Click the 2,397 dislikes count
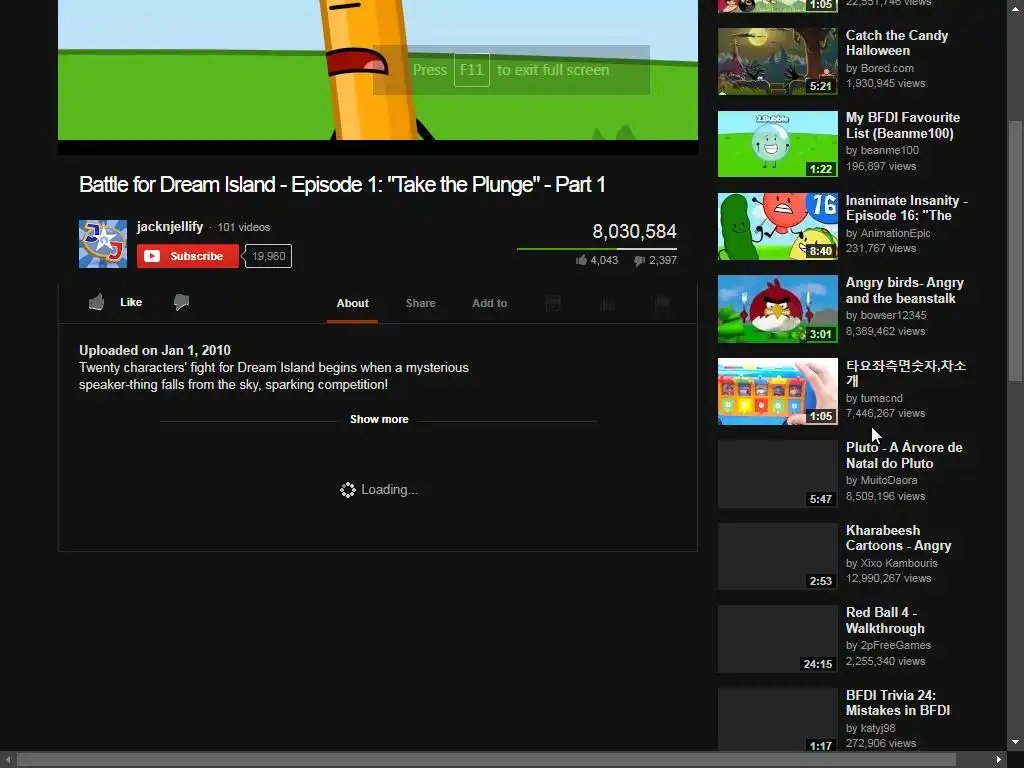This screenshot has width=1024, height=768. [656, 260]
